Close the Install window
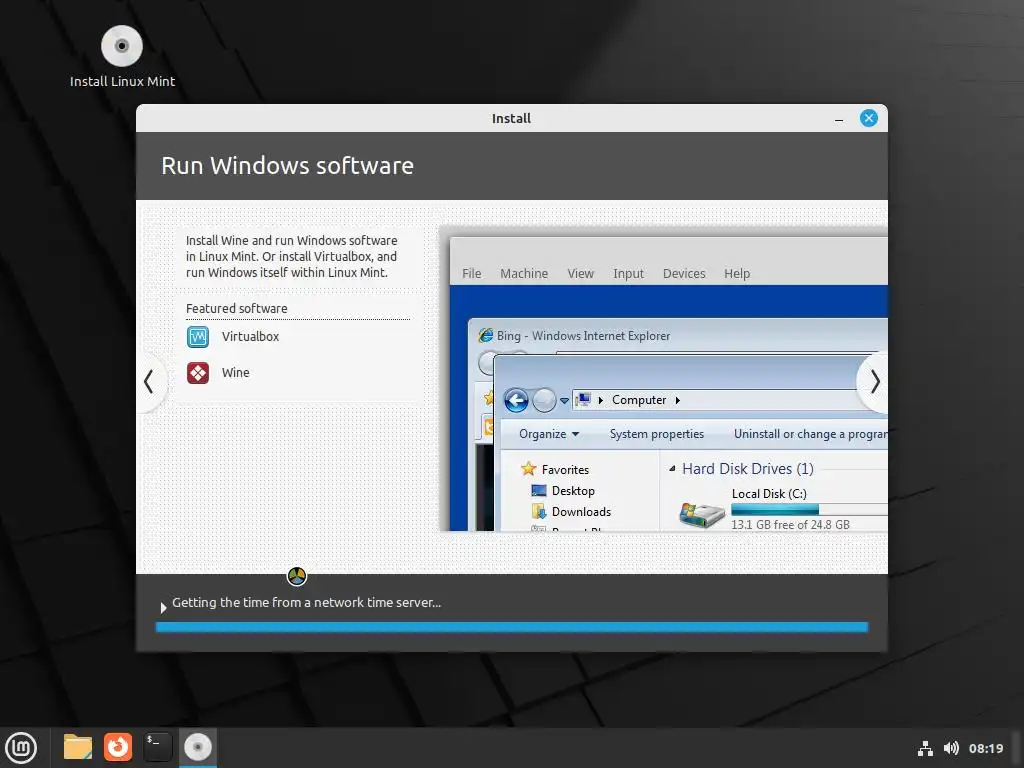1024x768 pixels. (869, 118)
